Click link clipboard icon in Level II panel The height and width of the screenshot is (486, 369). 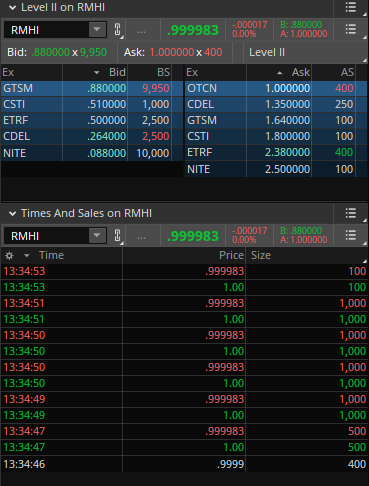pyautogui.click(x=117, y=30)
